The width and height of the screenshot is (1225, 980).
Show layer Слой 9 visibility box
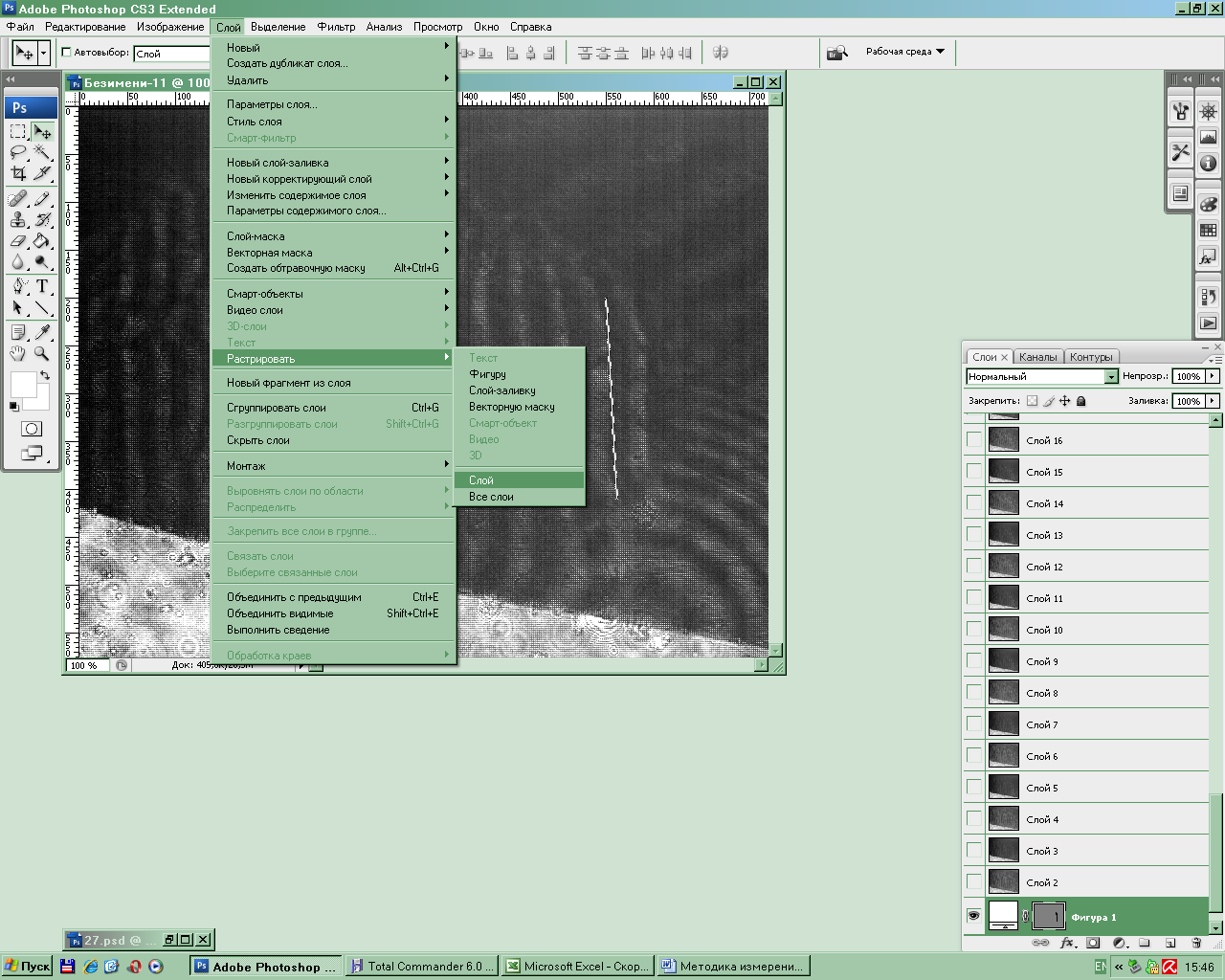coord(973,660)
